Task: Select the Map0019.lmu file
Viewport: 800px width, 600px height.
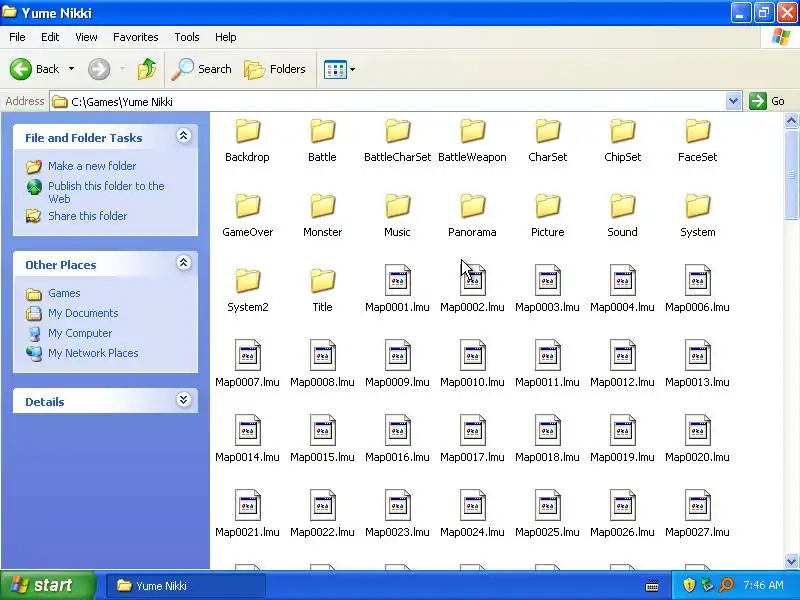Action: coord(622,439)
